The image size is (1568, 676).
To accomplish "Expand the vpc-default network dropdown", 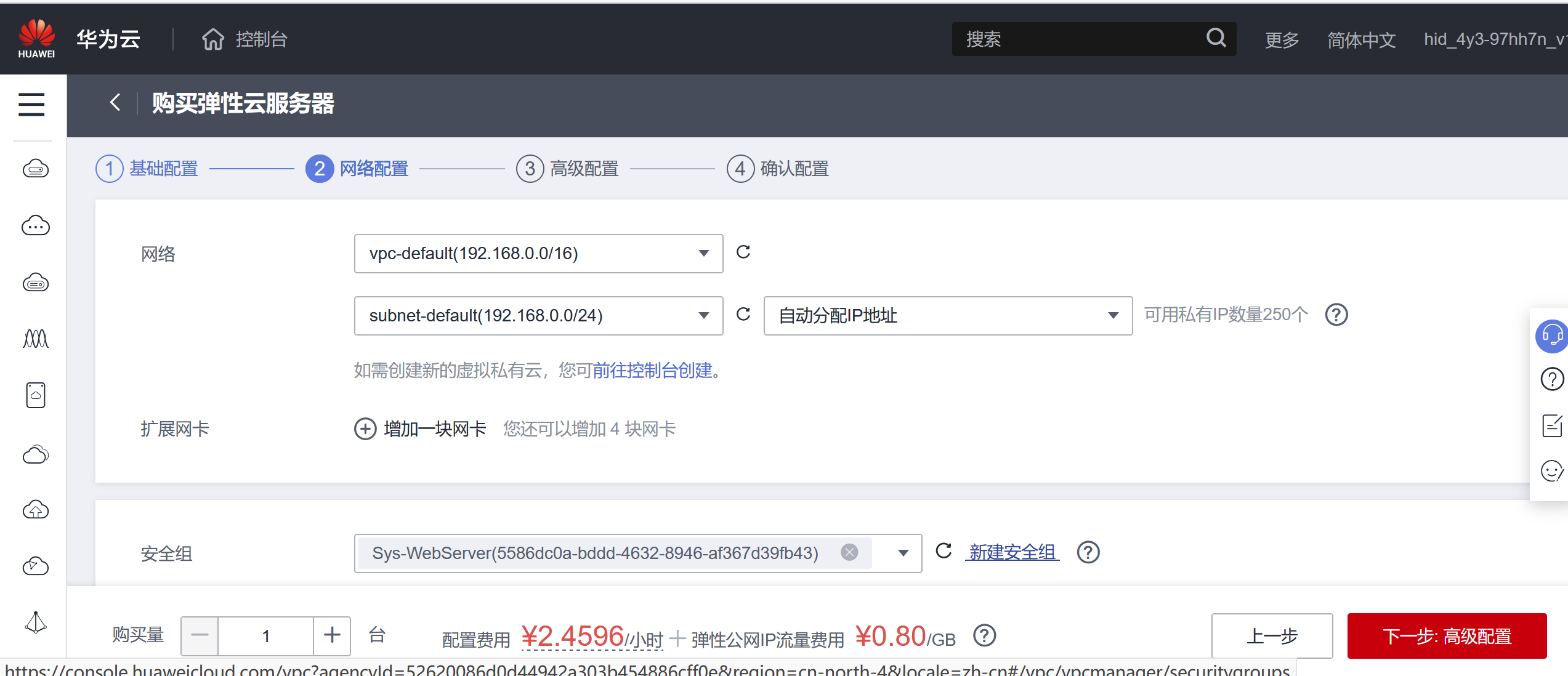I will point(703,254).
